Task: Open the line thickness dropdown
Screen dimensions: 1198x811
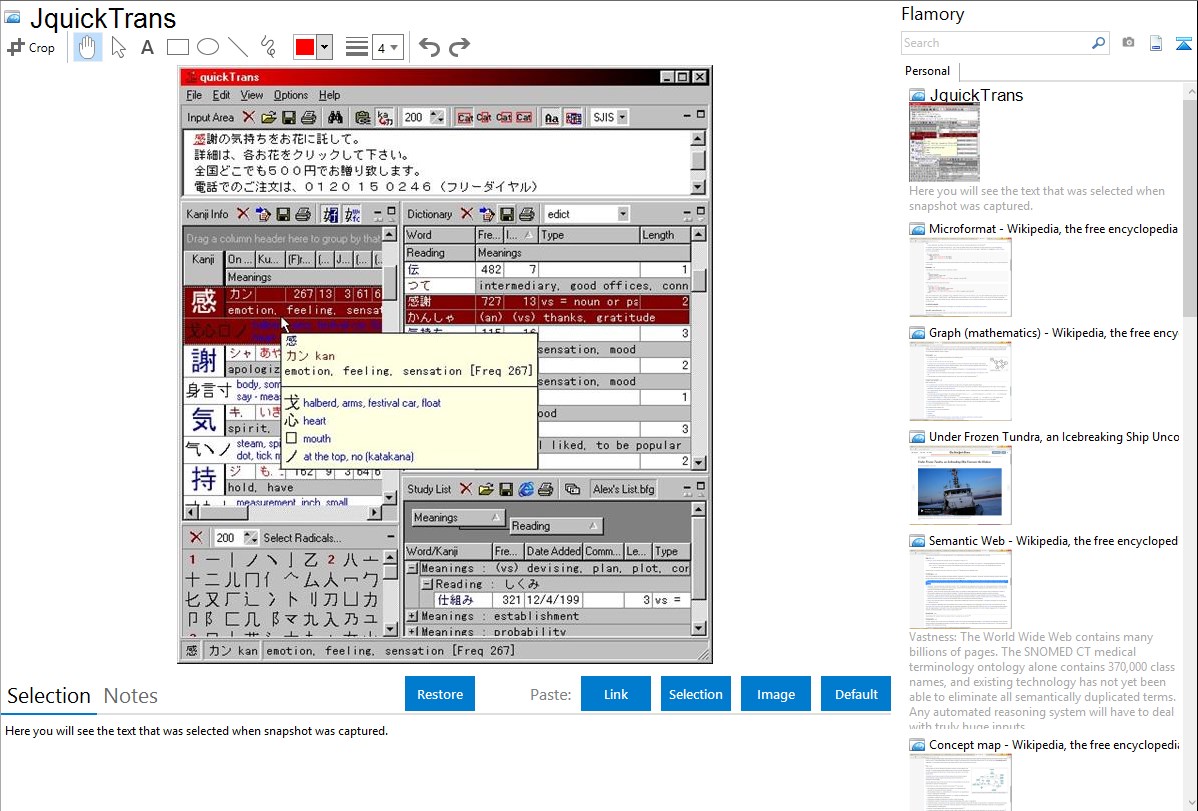Action: click(387, 47)
